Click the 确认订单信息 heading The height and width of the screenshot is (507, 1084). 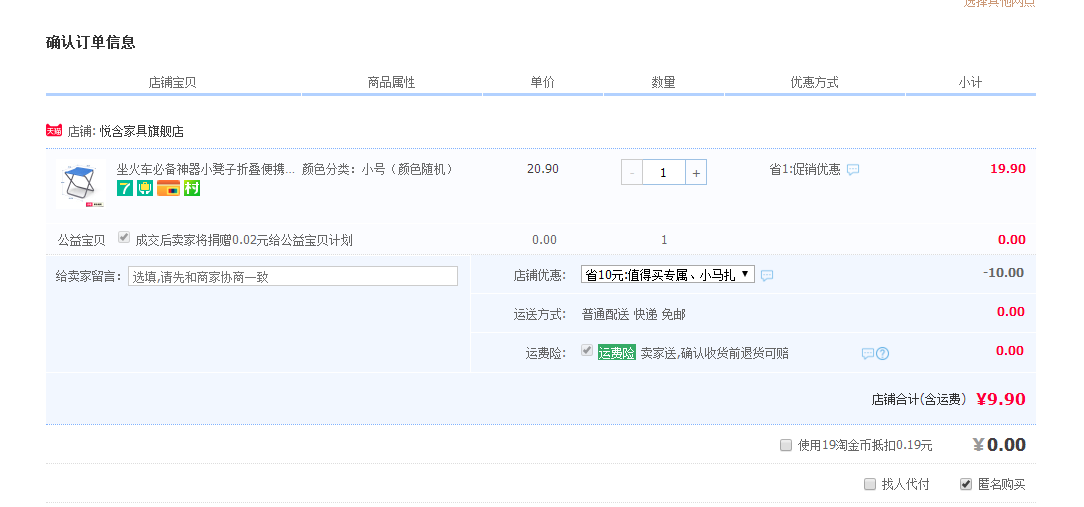pos(91,42)
